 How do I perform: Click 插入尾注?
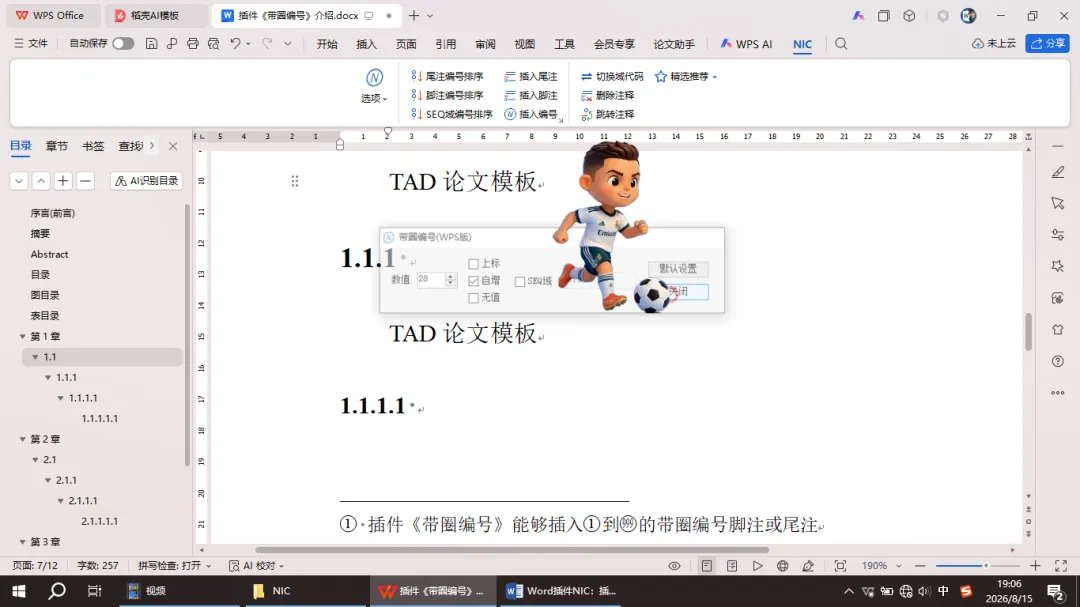tap(530, 76)
